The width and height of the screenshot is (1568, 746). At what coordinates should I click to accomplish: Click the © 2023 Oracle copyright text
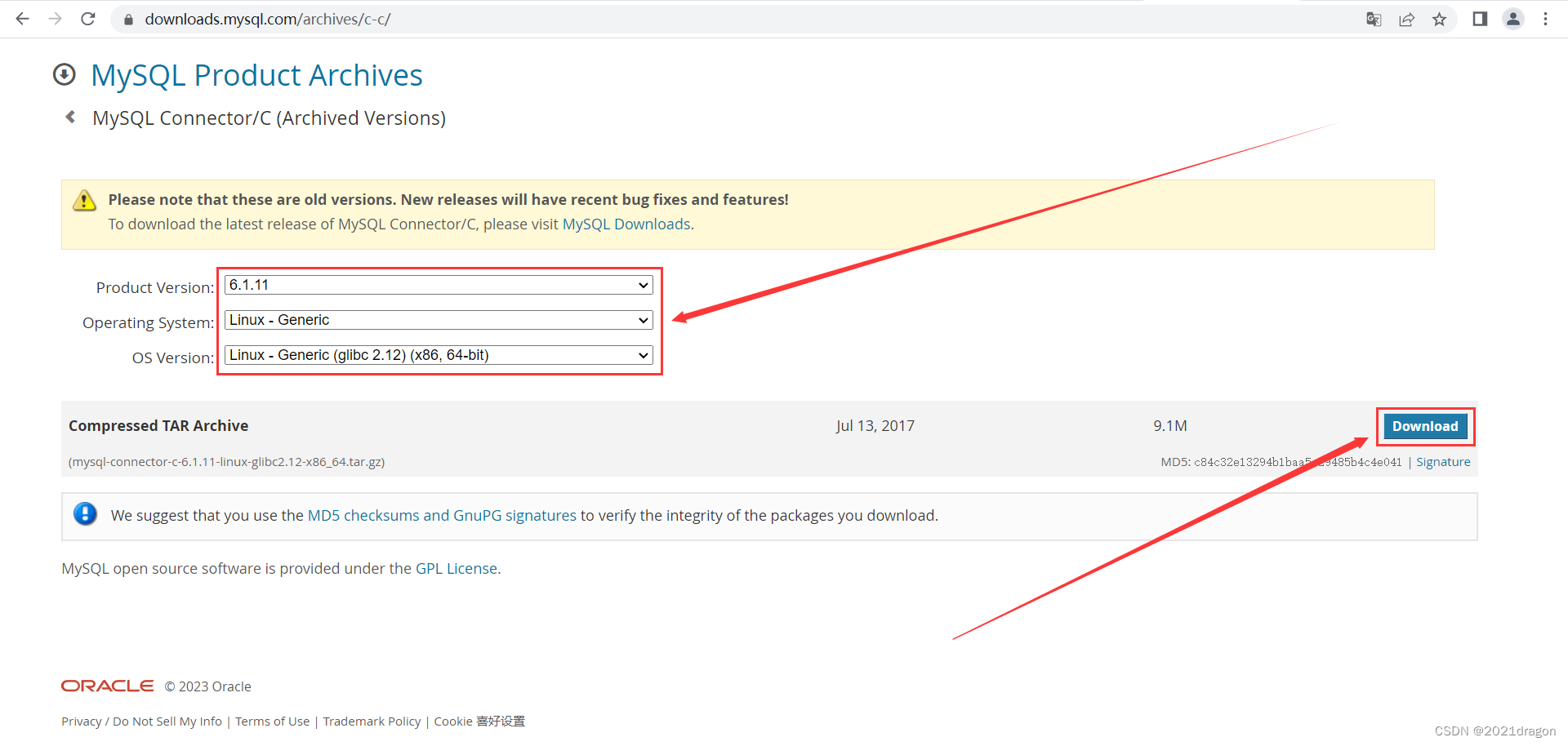(208, 686)
